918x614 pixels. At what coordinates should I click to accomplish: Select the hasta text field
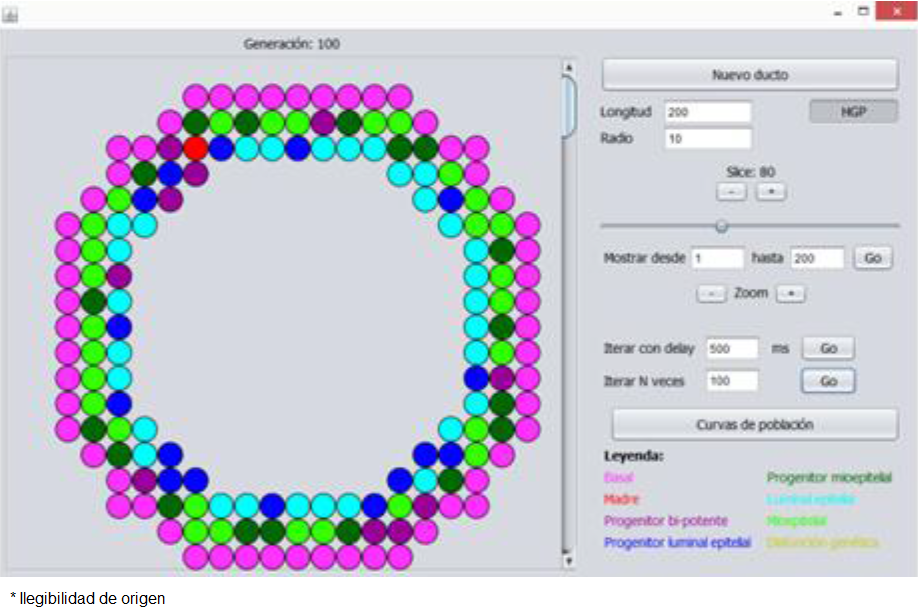tap(817, 258)
